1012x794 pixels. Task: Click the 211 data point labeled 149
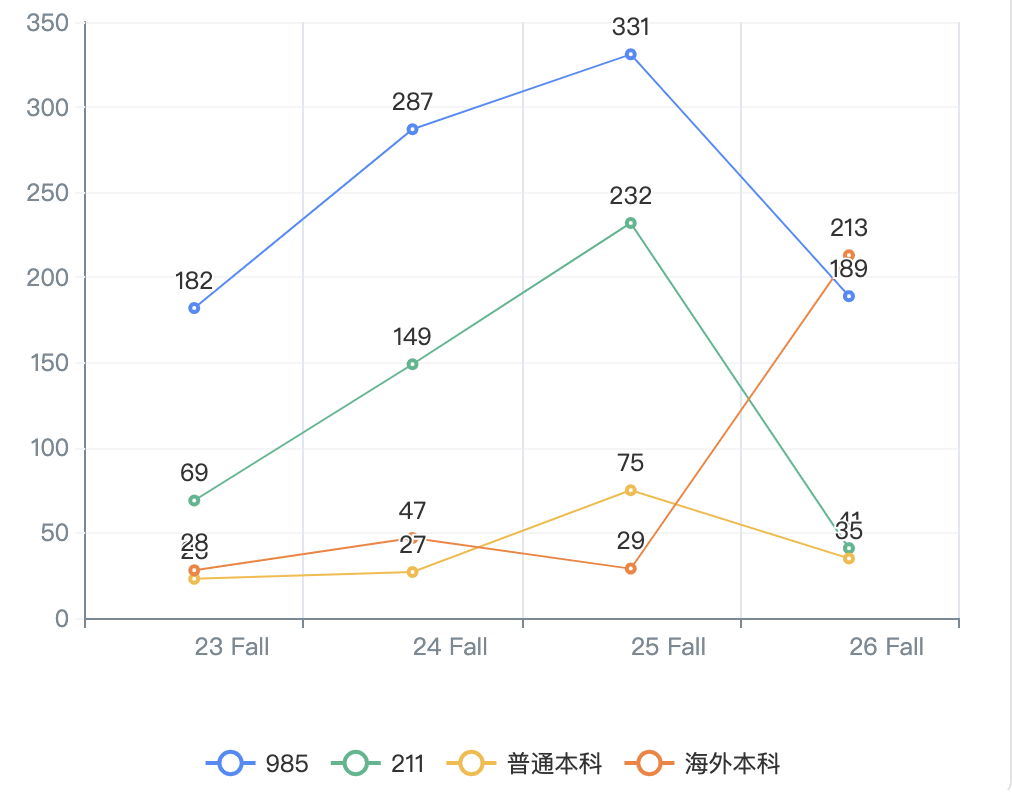click(412, 364)
